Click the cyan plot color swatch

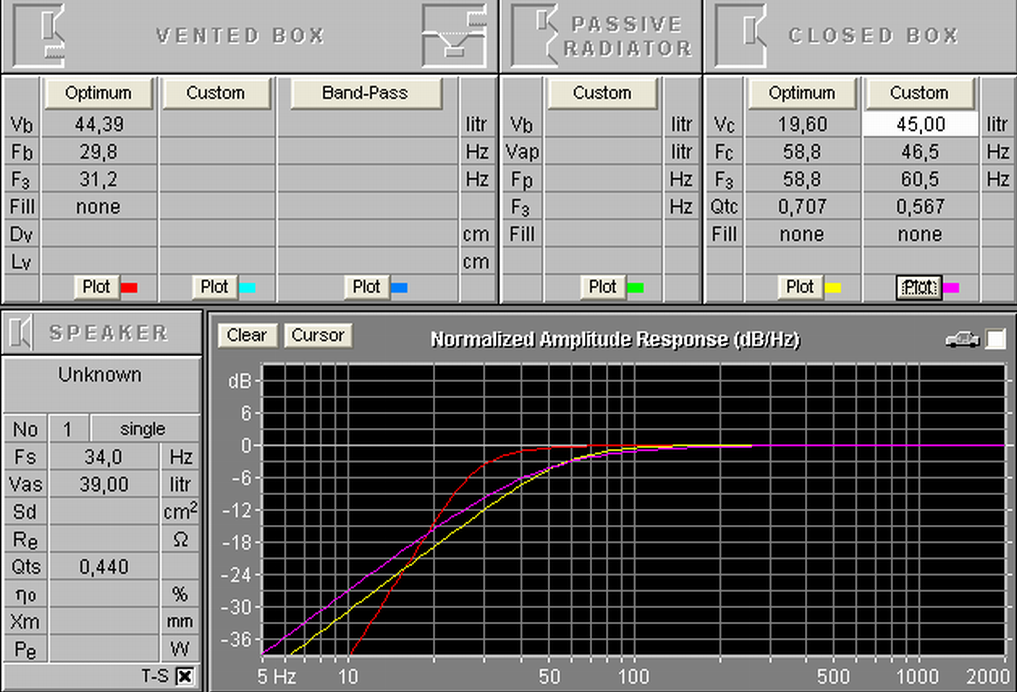[247, 287]
